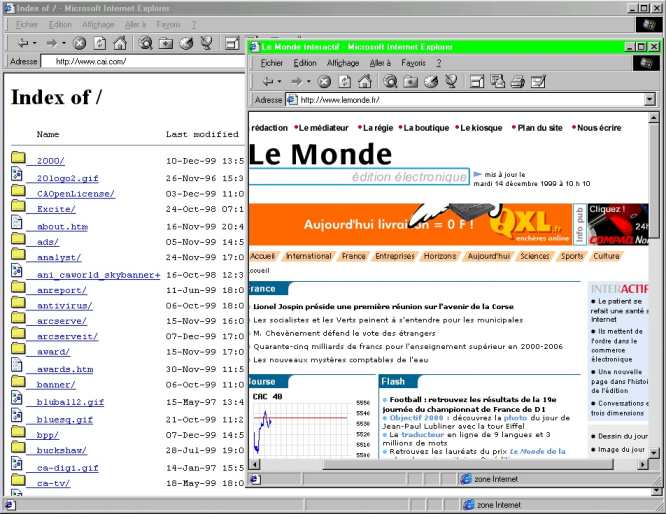Viewport: 666px width, 514px height.
Task: Click address field showing www.cai.com
Action: (143, 61)
